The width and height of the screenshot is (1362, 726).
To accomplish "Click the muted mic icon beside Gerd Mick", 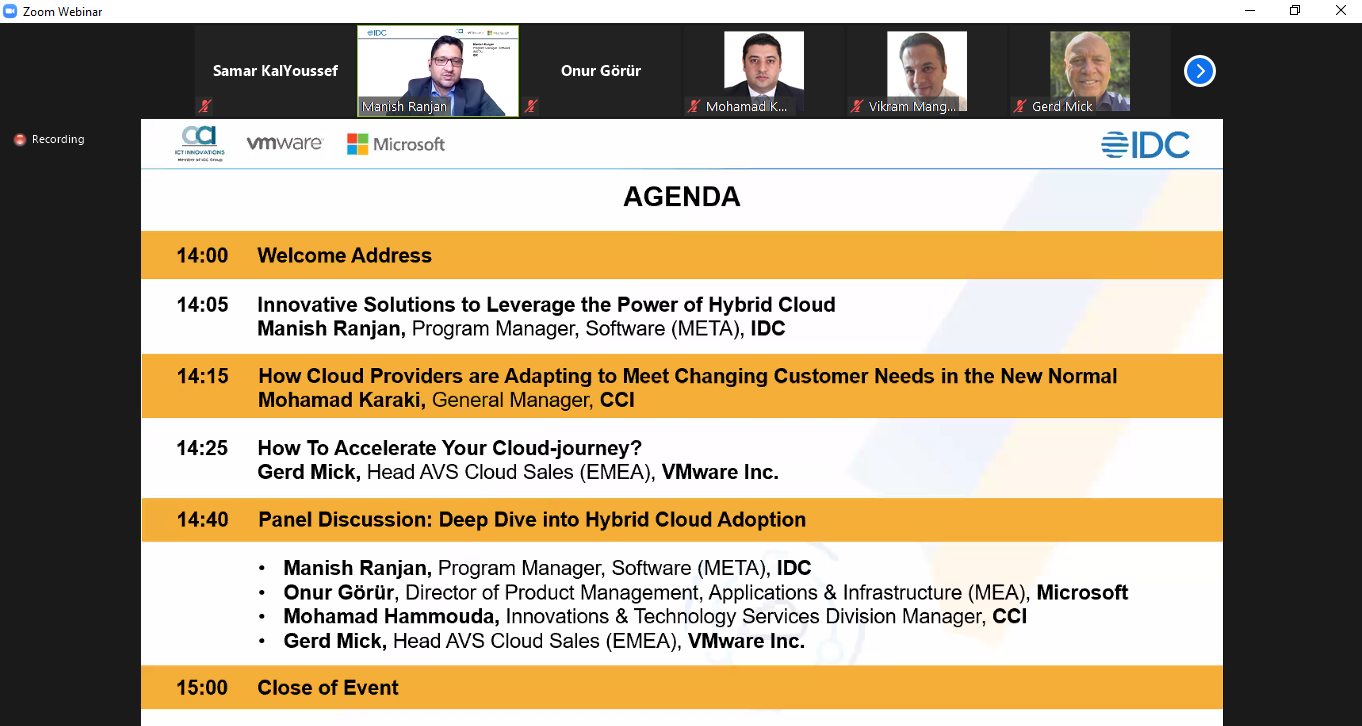I will (x=1020, y=106).
